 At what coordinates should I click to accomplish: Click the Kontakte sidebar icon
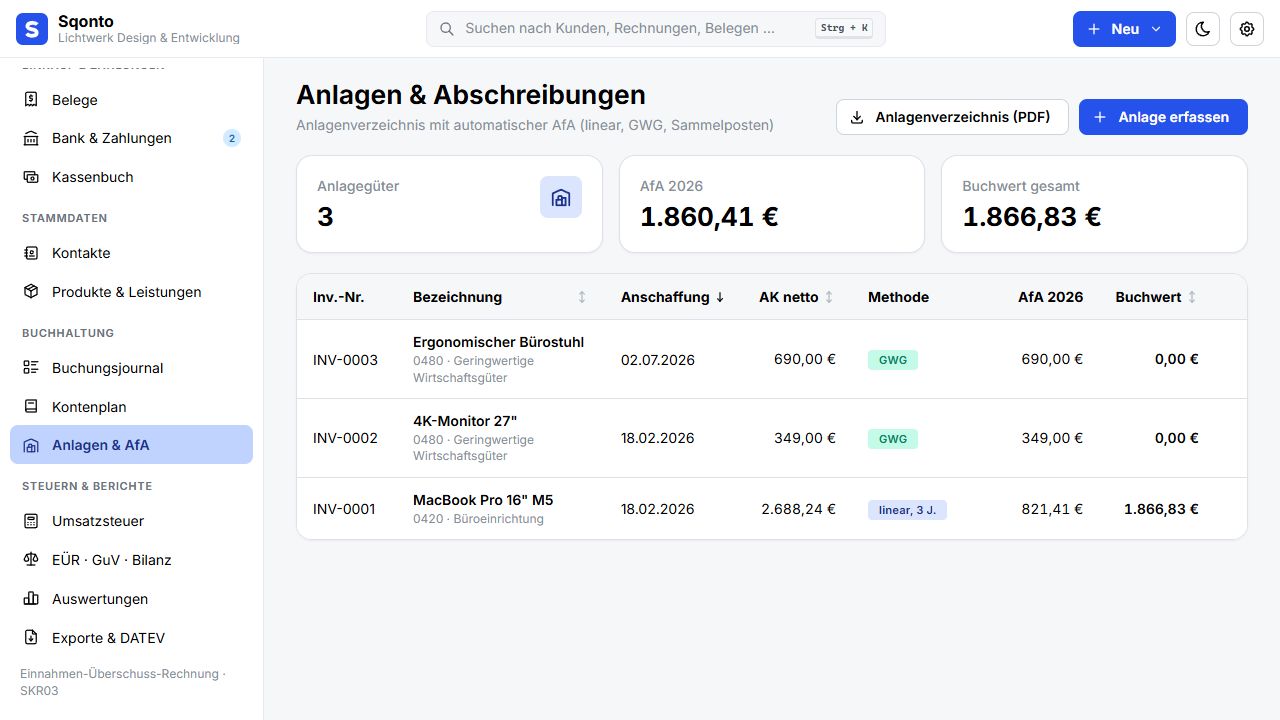tap(31, 253)
